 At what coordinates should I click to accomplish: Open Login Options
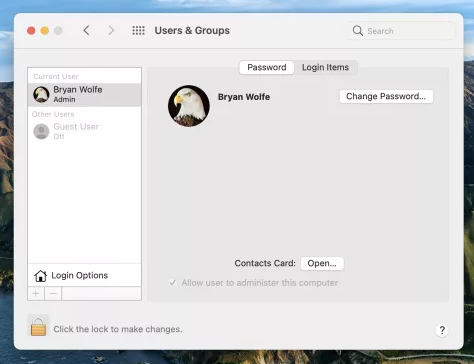pos(84,275)
